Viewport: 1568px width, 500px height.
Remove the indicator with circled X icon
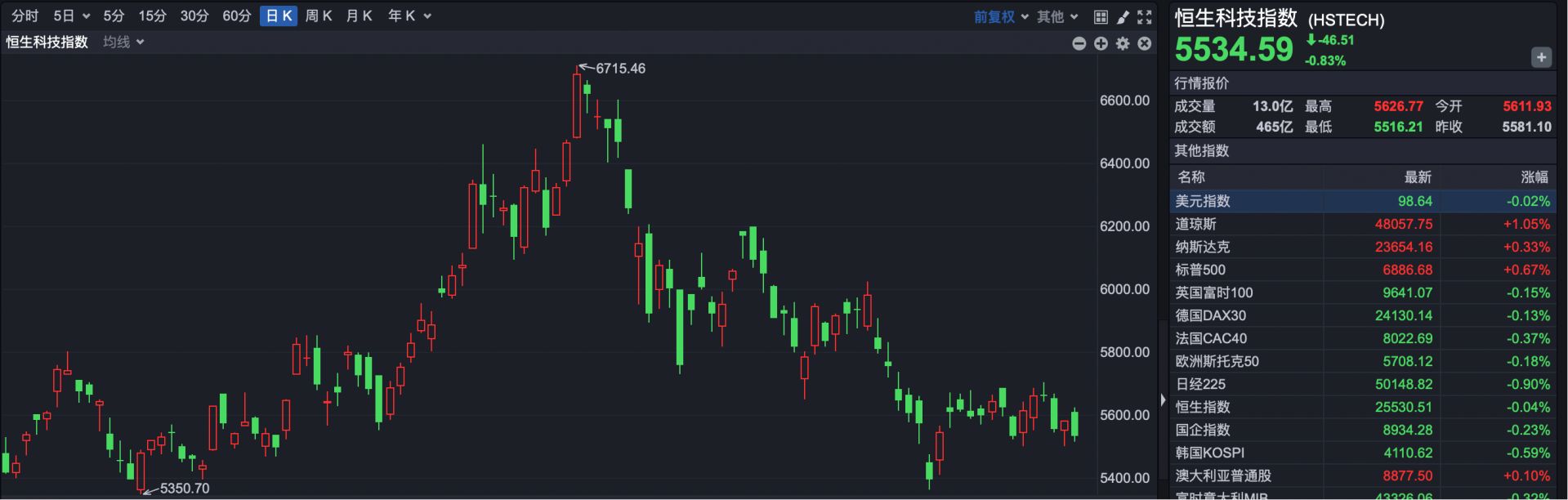click(x=1145, y=43)
